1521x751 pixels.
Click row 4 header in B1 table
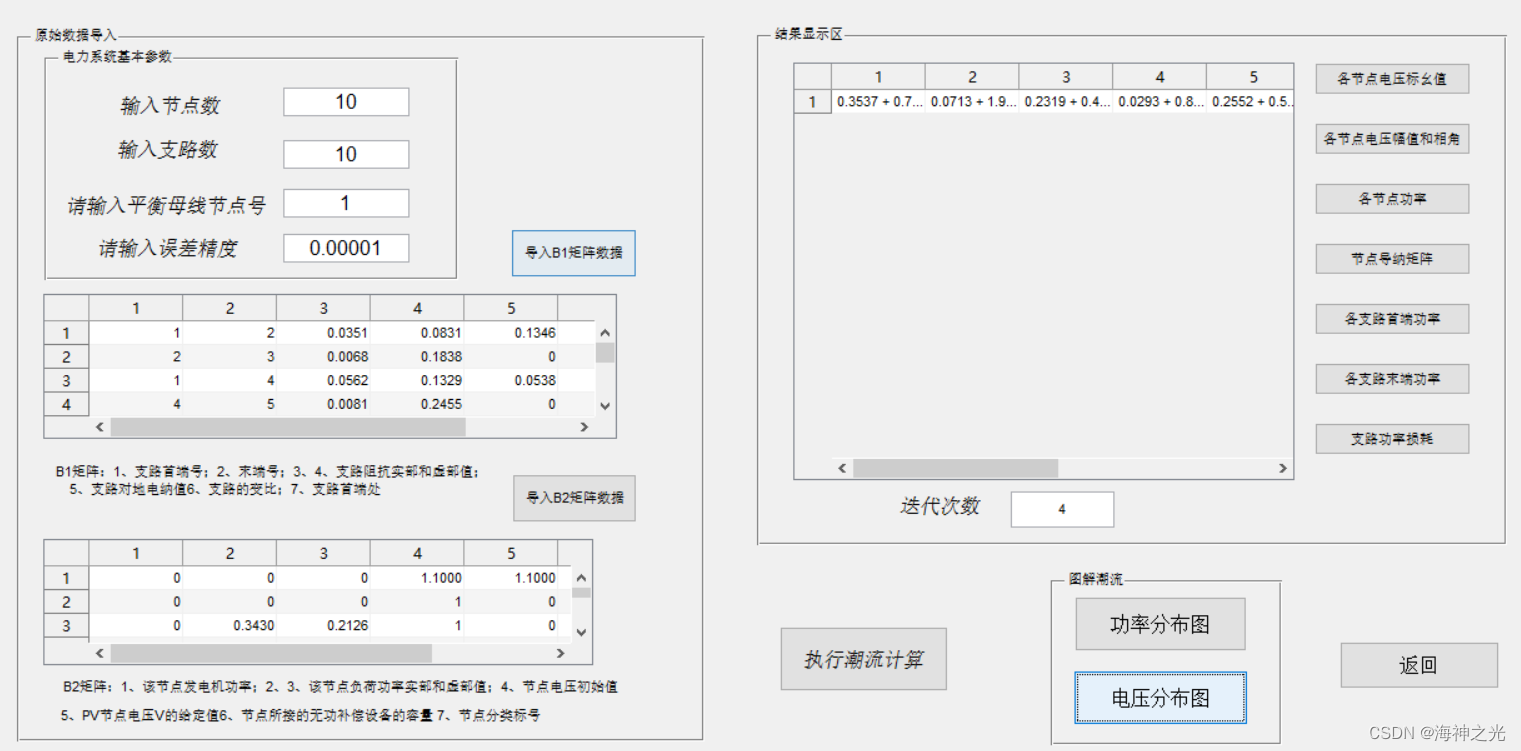67,405
